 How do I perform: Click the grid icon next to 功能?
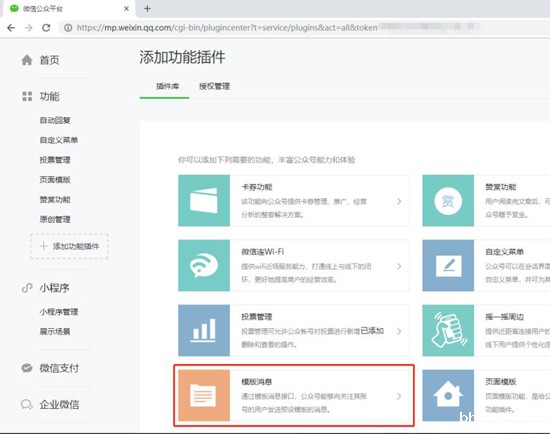pos(27,96)
